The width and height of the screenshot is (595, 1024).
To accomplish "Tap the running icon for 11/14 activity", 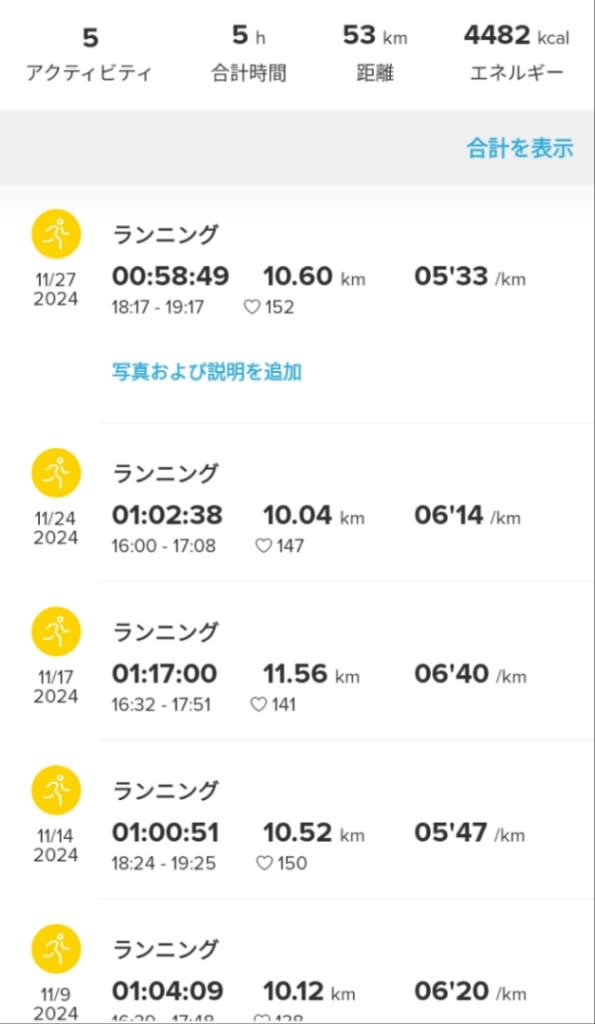I will point(56,790).
